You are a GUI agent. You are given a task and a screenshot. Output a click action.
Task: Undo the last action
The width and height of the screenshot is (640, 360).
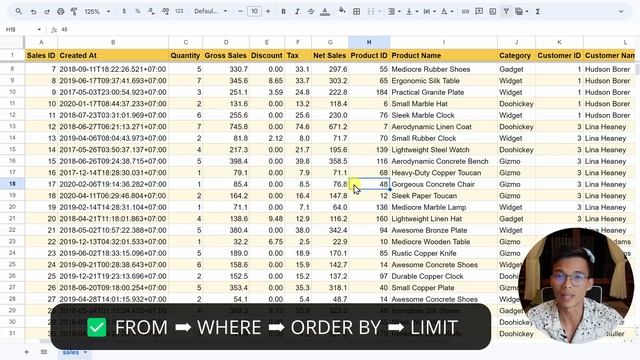[33, 11]
